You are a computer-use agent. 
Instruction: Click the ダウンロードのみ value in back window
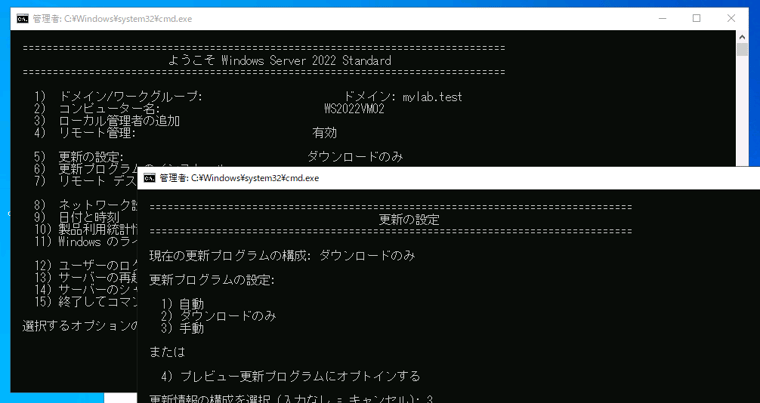(355, 157)
